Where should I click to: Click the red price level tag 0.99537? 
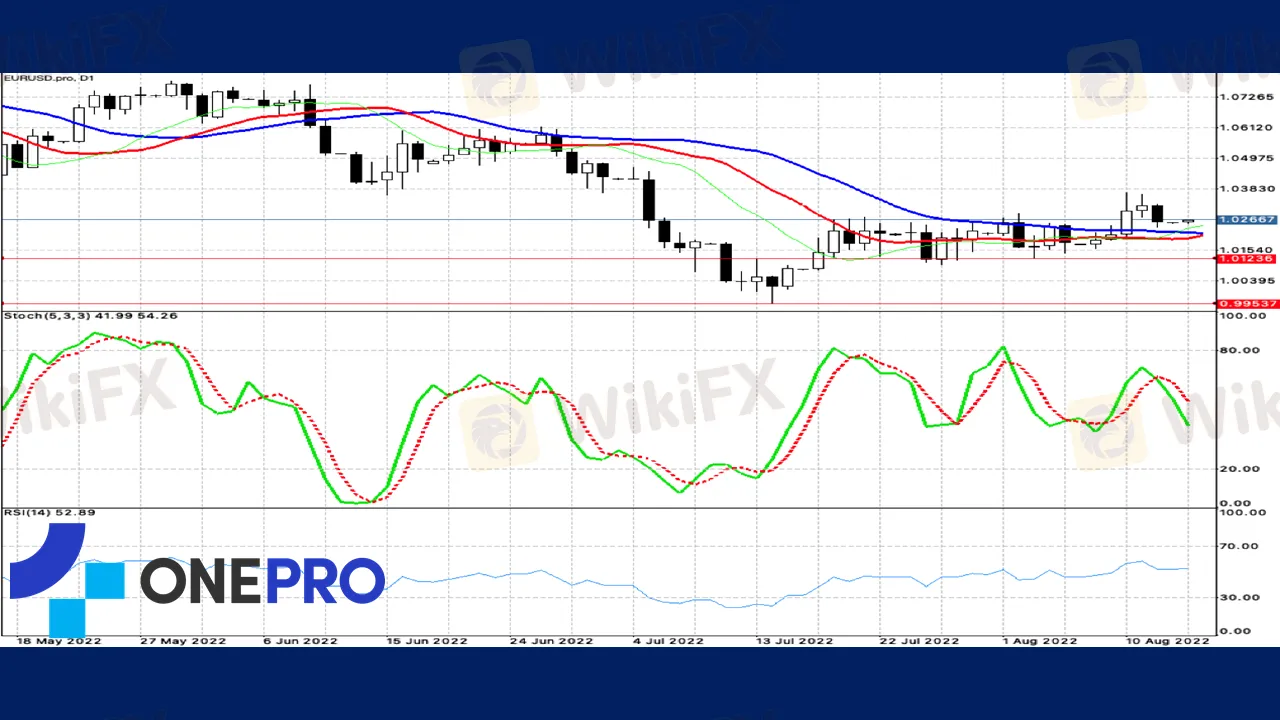coord(1245,303)
